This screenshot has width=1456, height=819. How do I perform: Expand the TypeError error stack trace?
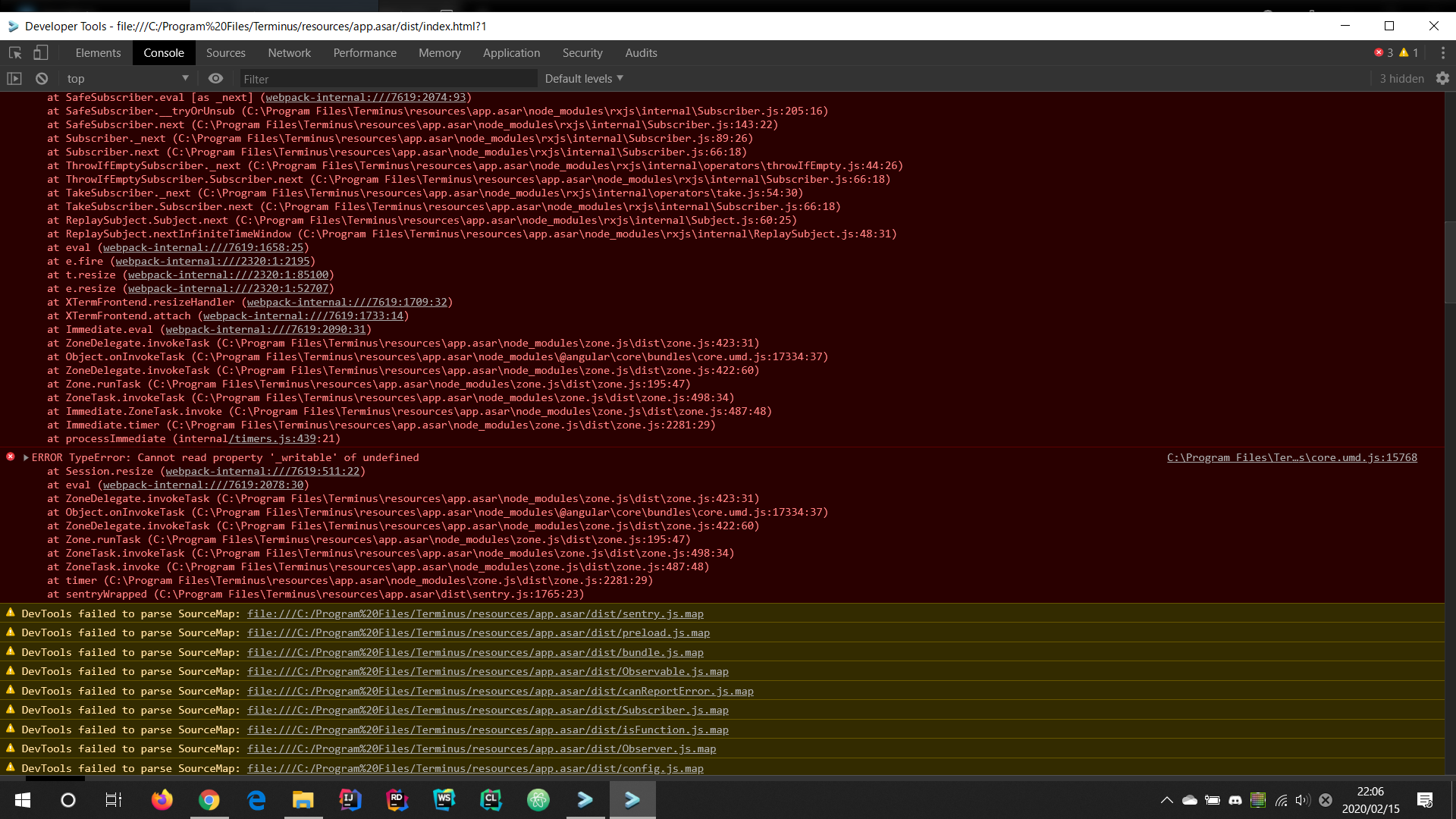[x=26, y=457]
